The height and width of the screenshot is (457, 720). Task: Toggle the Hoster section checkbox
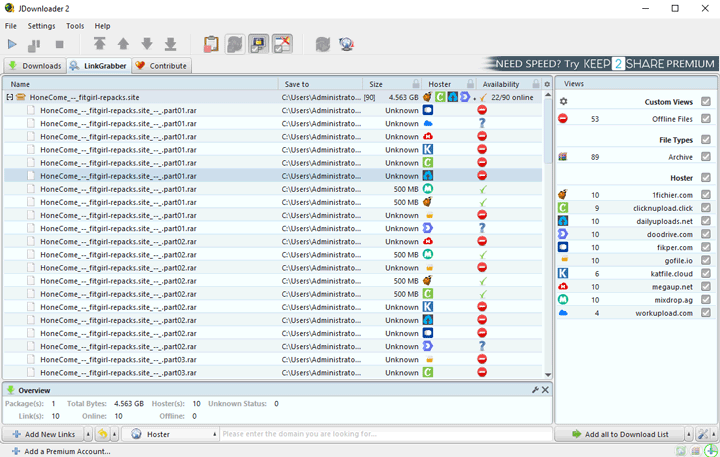pos(706,177)
